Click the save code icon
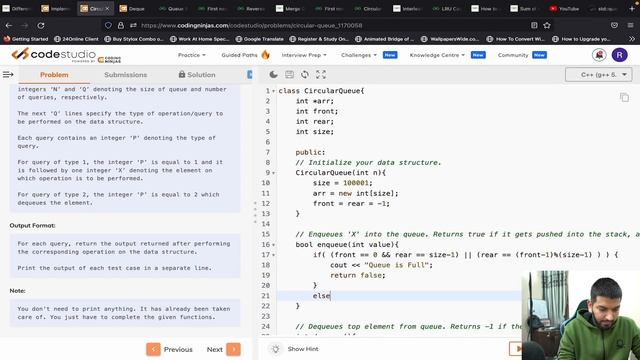This screenshot has height=360, width=640. [x=289, y=74]
